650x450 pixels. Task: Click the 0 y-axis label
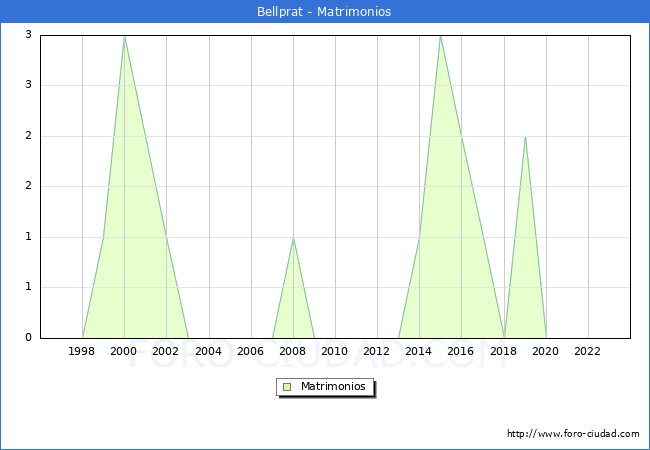pos(28,338)
